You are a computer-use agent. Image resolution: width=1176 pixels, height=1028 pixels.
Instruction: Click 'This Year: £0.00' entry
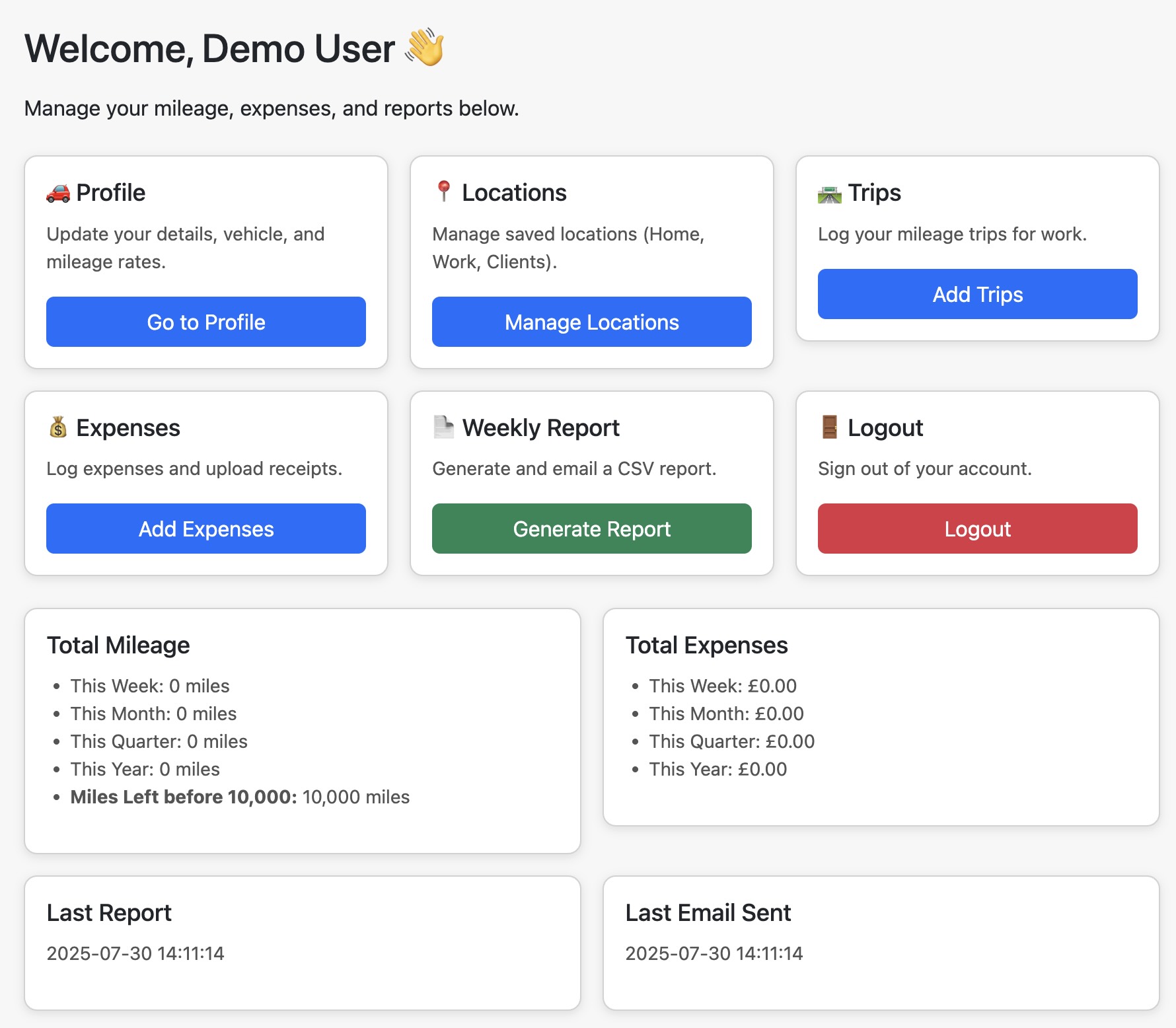(x=718, y=769)
